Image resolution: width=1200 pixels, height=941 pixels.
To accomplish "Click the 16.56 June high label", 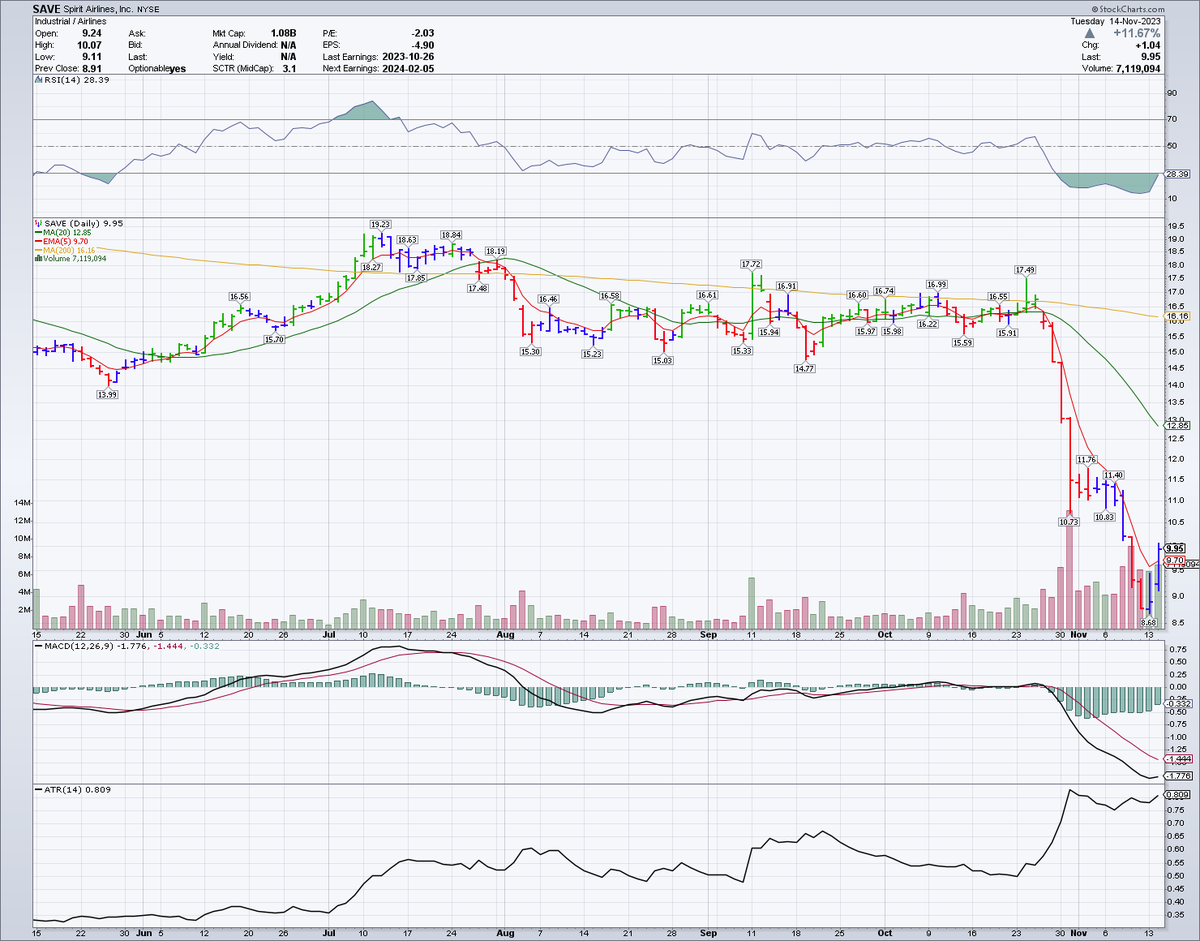I will (x=239, y=296).
